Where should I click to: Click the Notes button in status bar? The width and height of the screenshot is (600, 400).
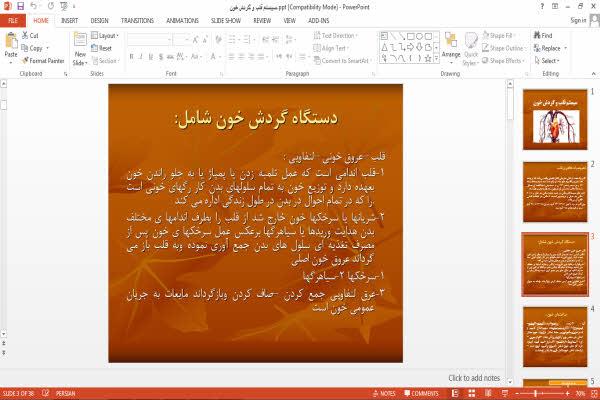[x=384, y=393]
